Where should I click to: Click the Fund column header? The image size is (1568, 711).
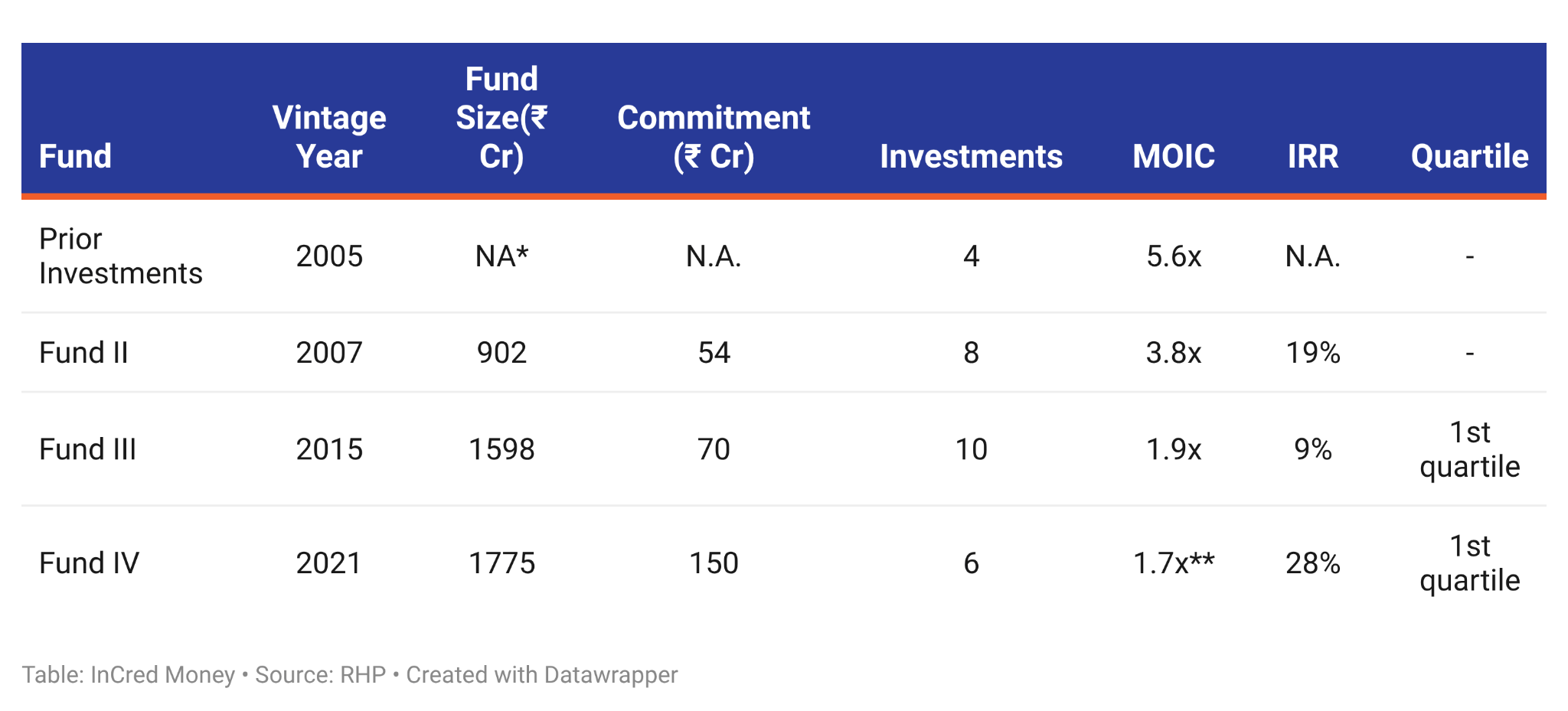[x=75, y=156]
